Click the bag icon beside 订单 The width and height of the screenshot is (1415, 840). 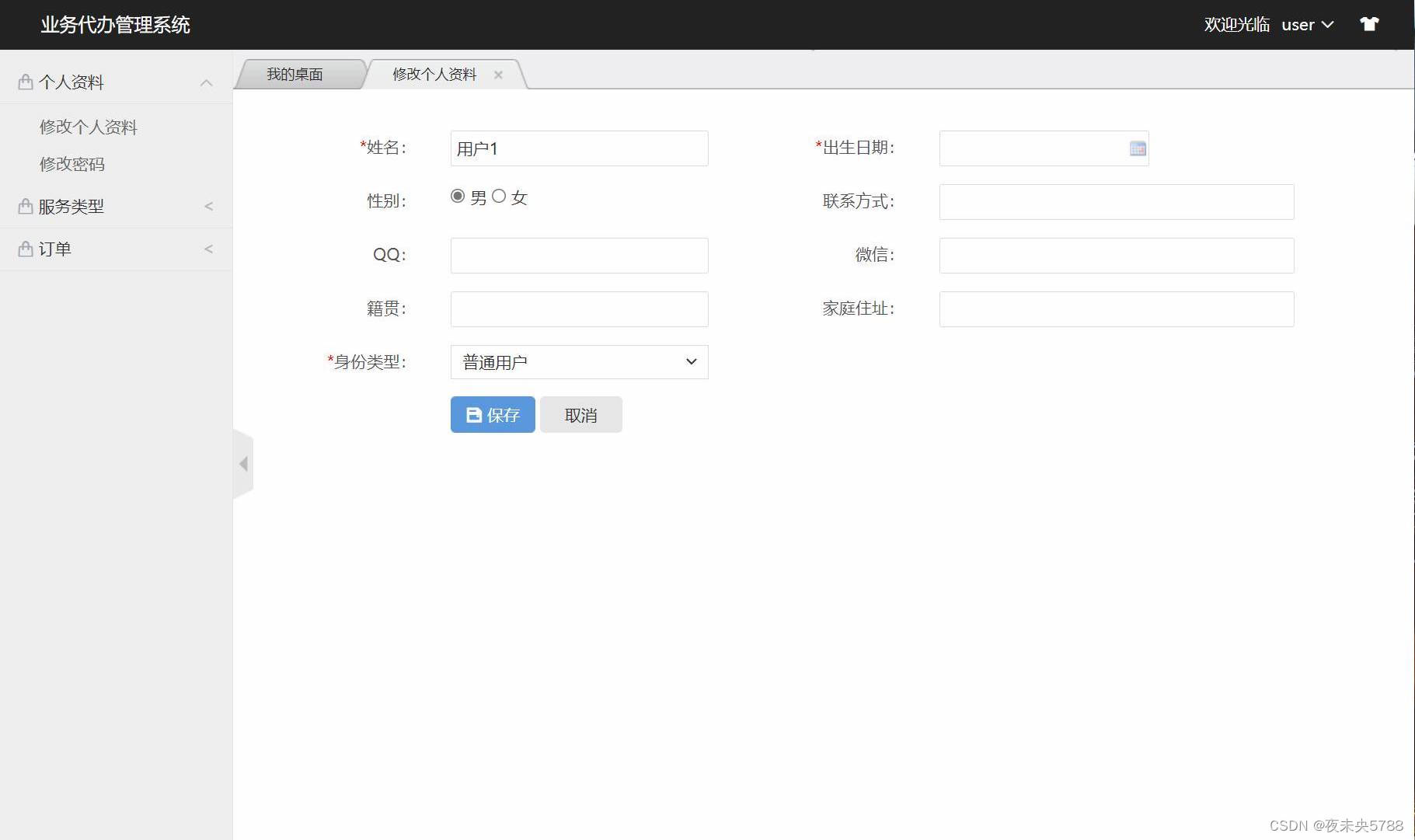[26, 249]
